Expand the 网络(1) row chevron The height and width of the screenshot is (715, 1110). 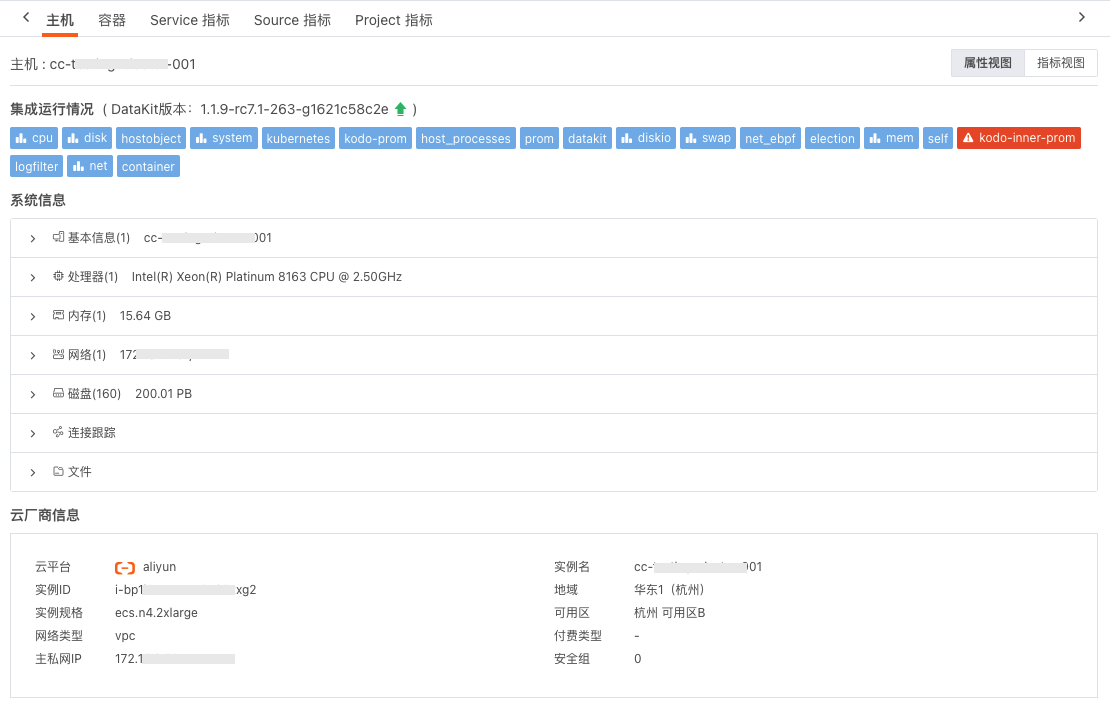coord(33,355)
